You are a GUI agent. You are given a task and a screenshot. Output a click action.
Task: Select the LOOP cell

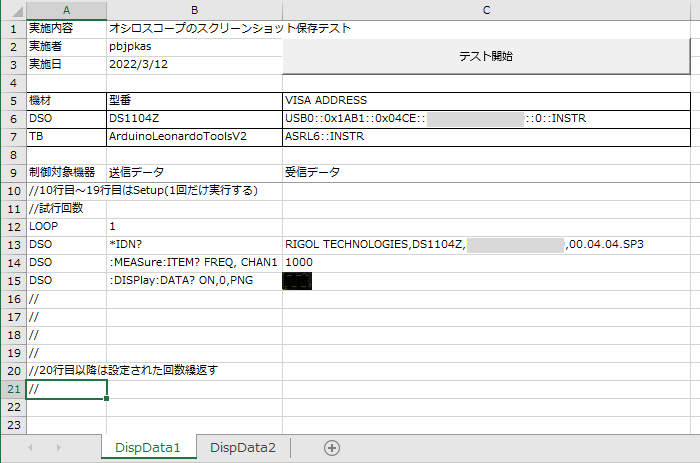(x=67, y=227)
